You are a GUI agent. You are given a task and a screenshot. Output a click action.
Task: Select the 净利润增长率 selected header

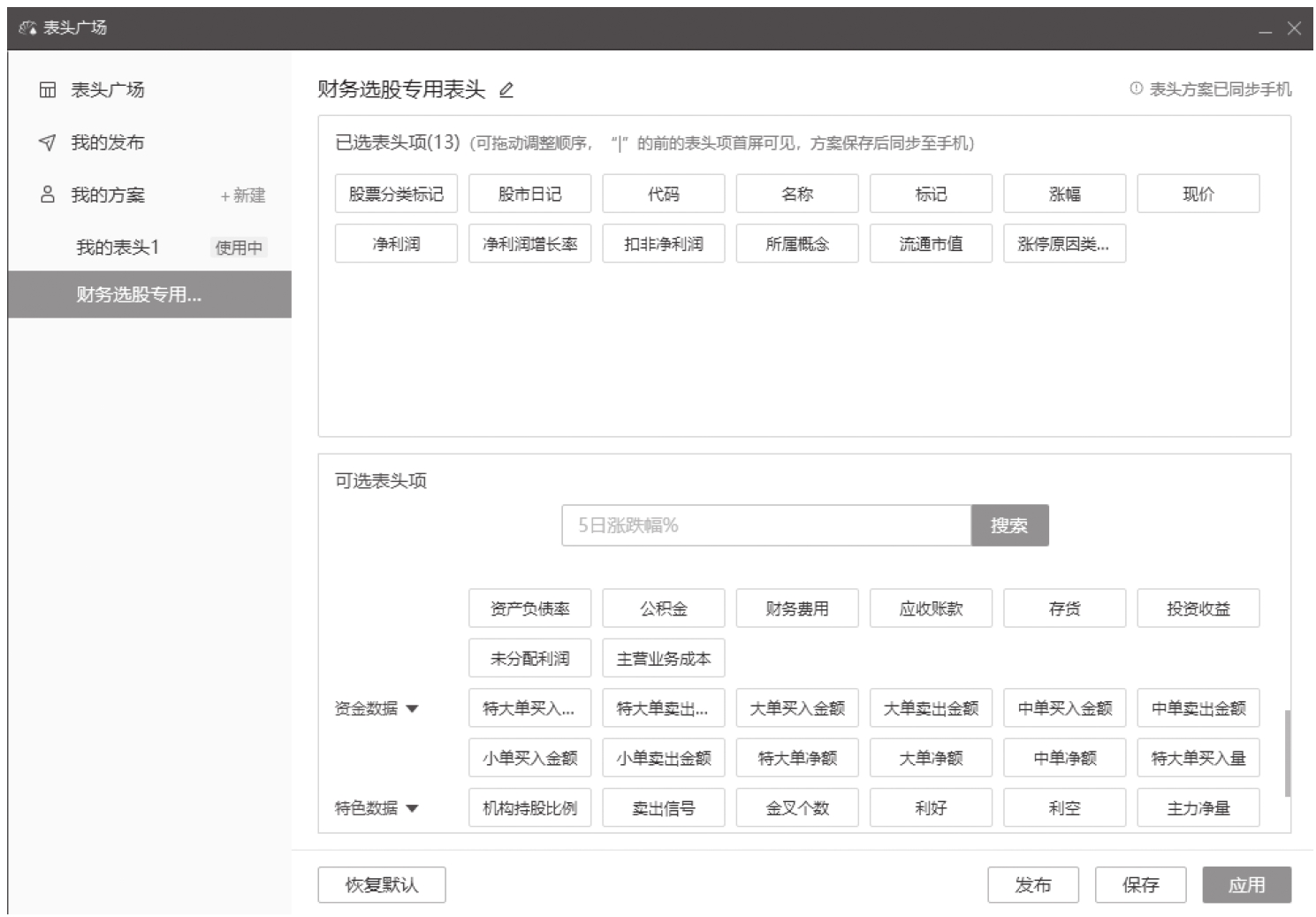coord(529,244)
